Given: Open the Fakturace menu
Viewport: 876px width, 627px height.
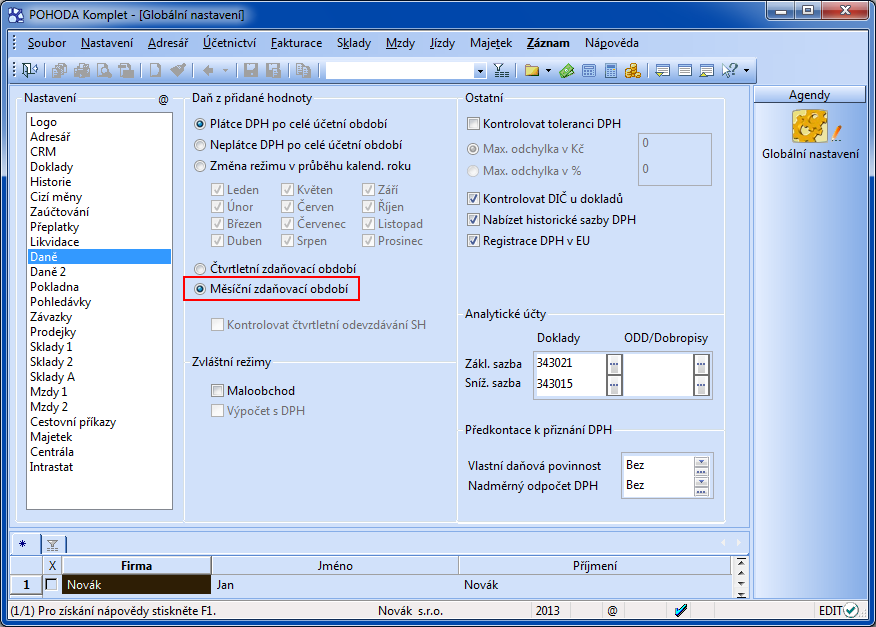Looking at the screenshot, I should point(296,43).
